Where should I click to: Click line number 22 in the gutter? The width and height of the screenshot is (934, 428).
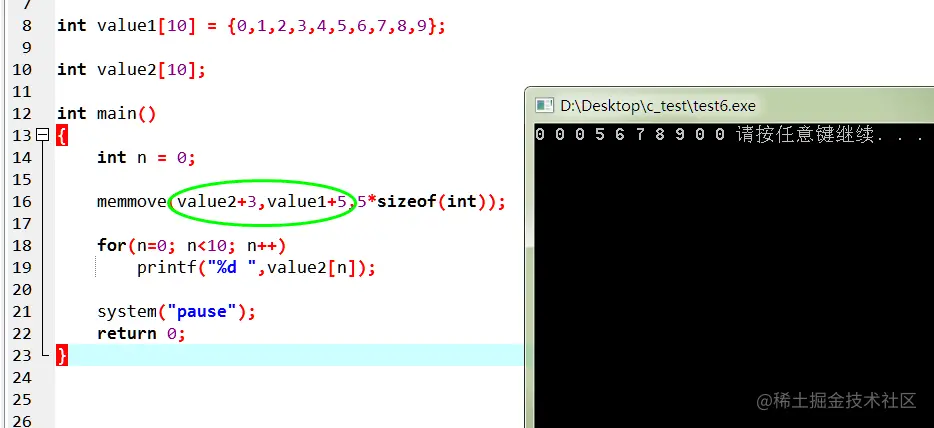click(x=22, y=333)
